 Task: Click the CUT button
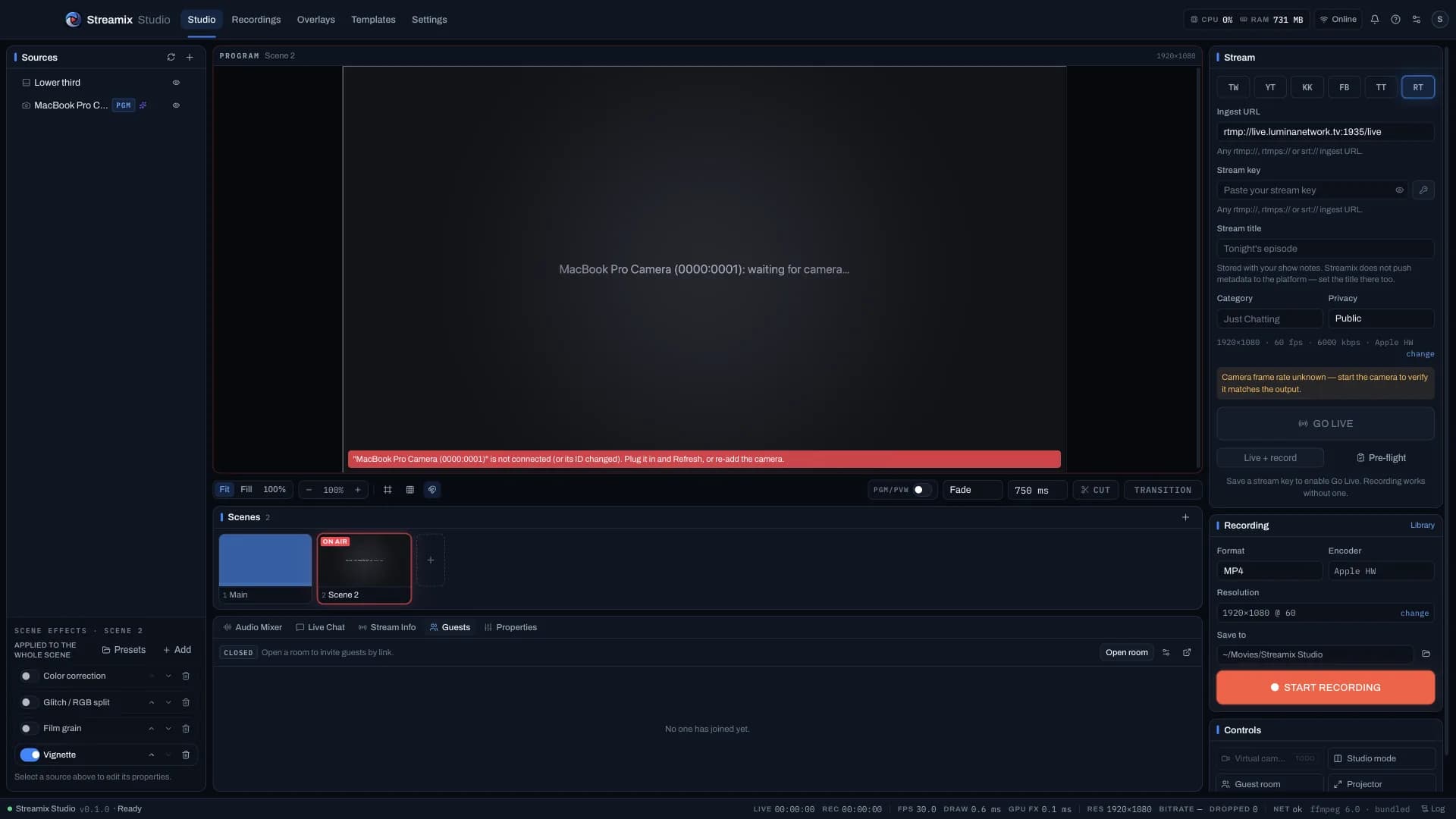(1095, 490)
